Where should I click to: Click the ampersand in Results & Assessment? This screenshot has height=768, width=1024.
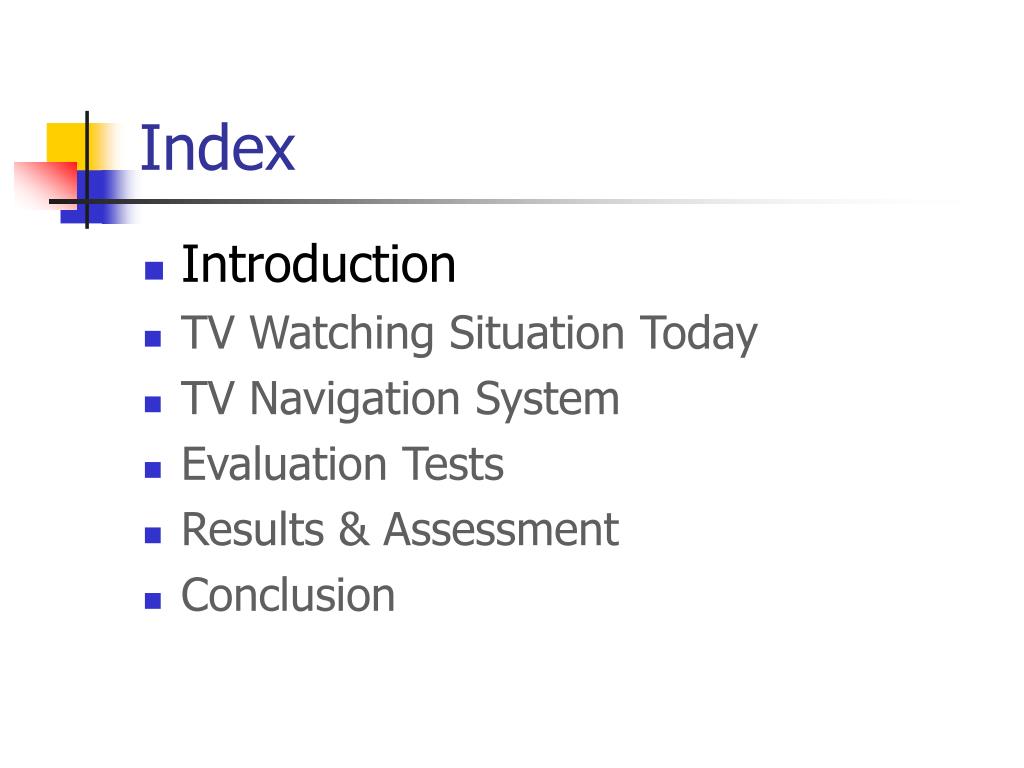353,529
